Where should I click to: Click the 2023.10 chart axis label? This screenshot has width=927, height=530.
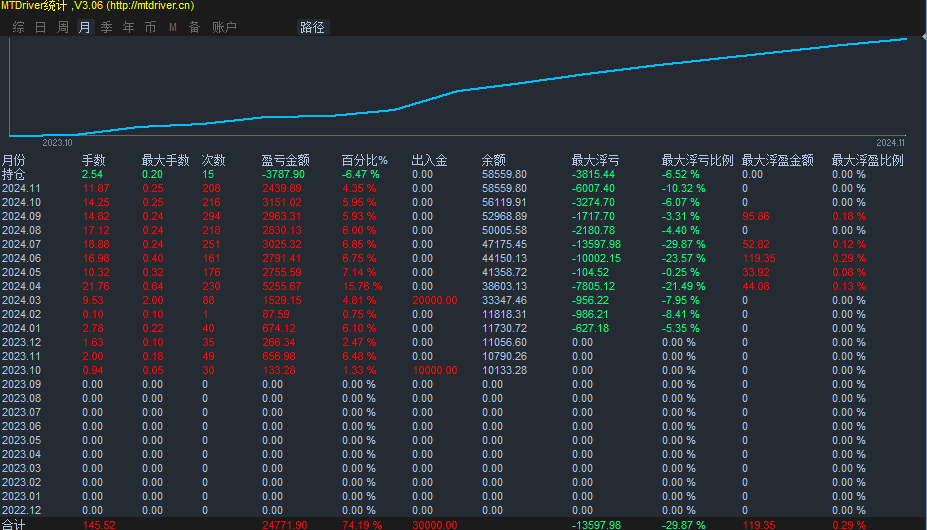coord(57,143)
